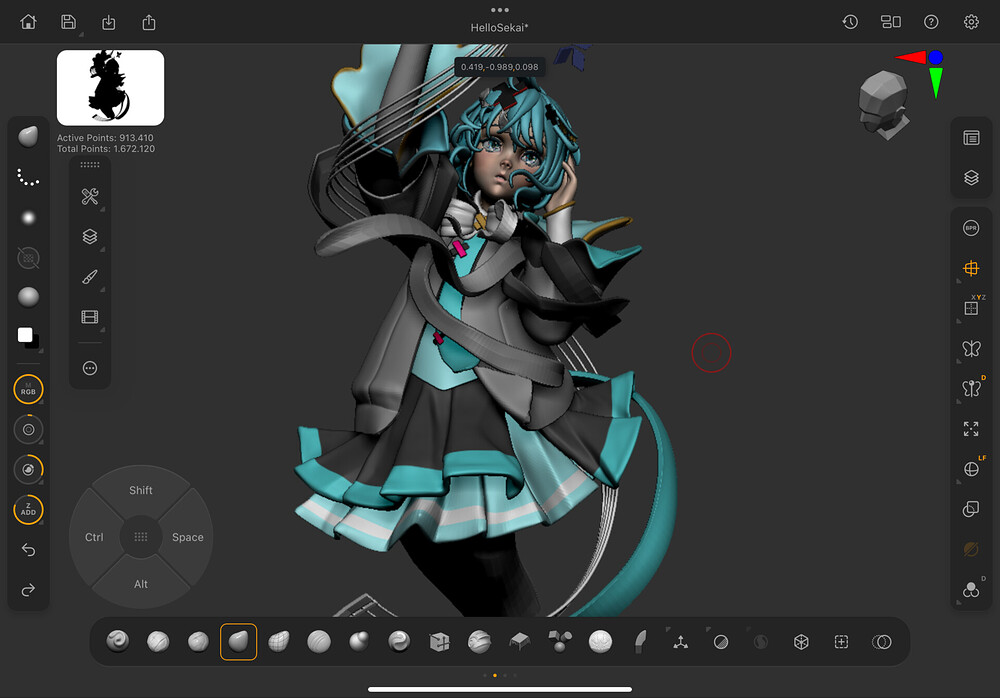Click the white and black color swatch
The height and width of the screenshot is (698, 1000).
point(28,338)
